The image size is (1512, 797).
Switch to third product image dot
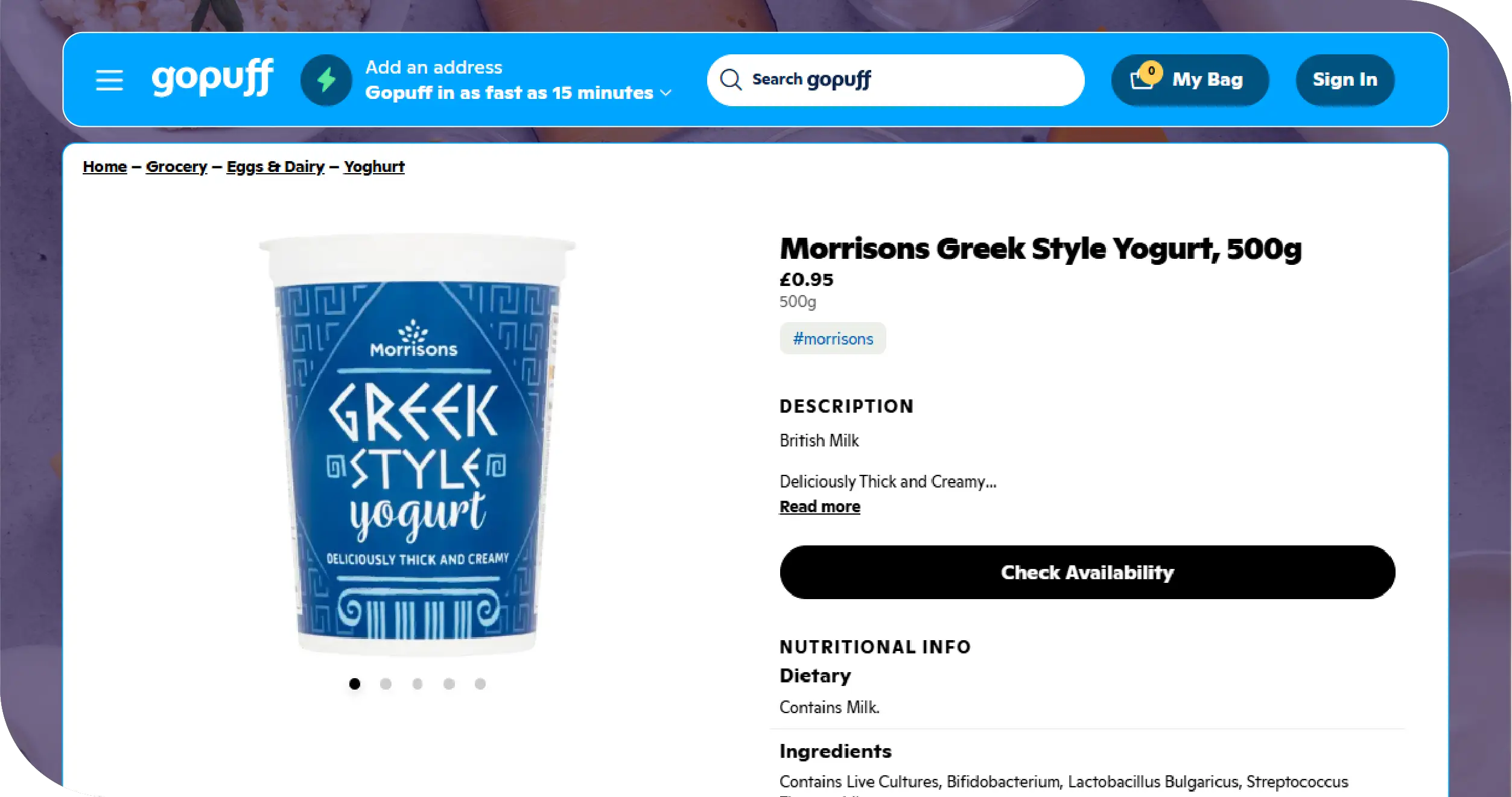[418, 684]
